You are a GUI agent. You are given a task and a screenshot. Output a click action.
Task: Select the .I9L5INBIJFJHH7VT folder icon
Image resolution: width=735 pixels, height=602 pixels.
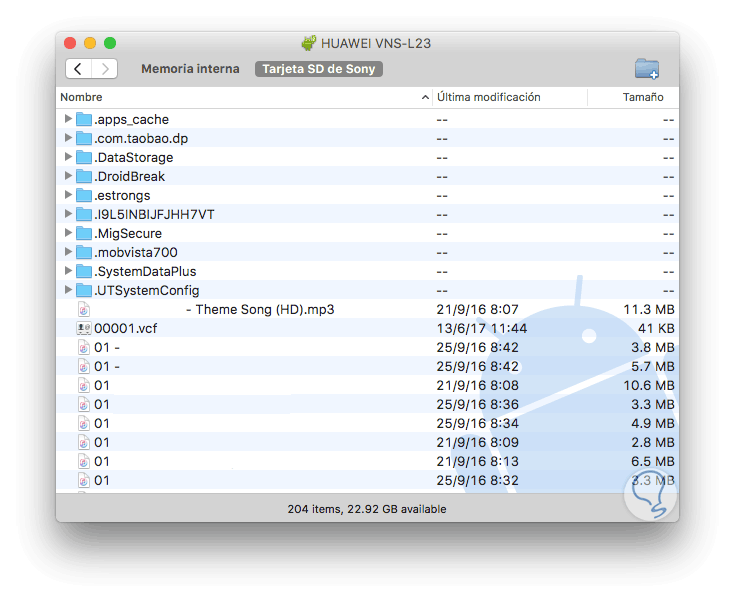click(84, 214)
